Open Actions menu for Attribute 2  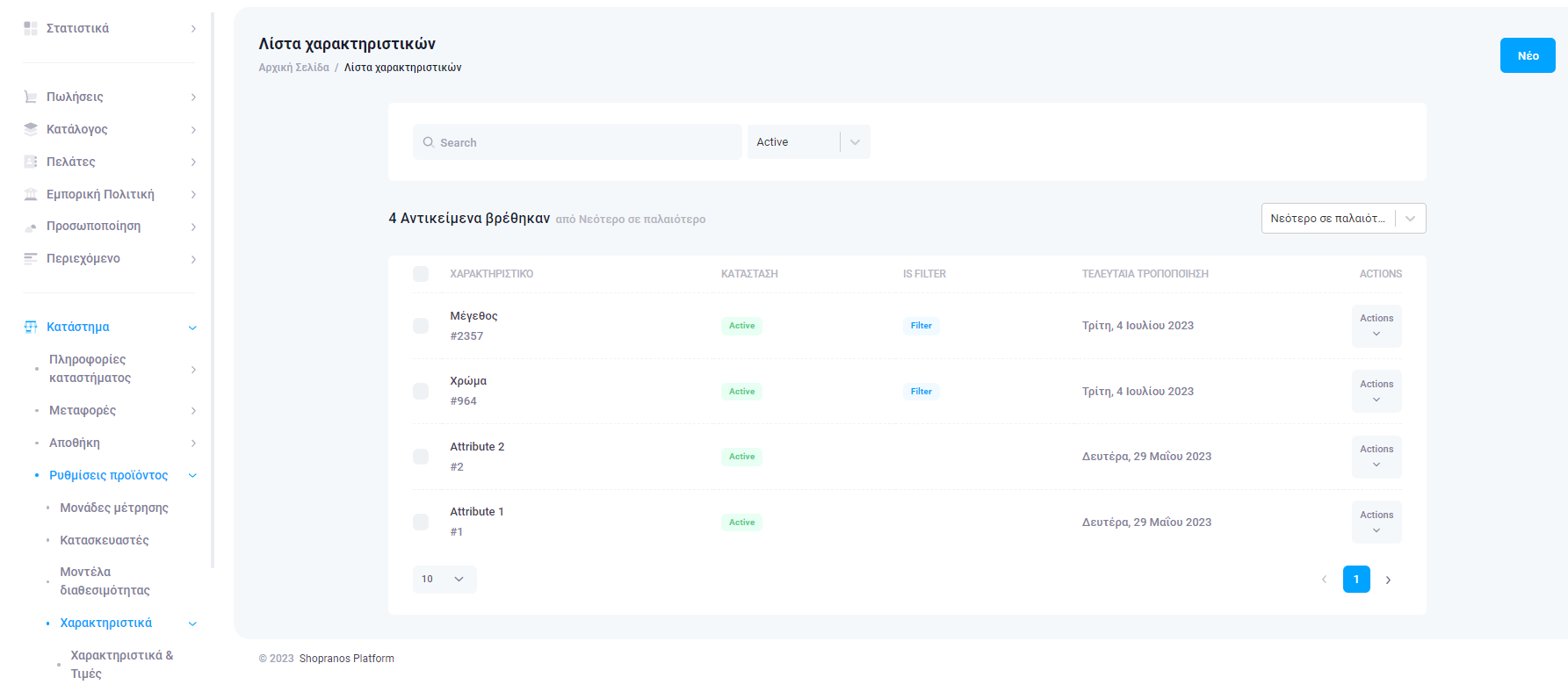[x=1376, y=457]
